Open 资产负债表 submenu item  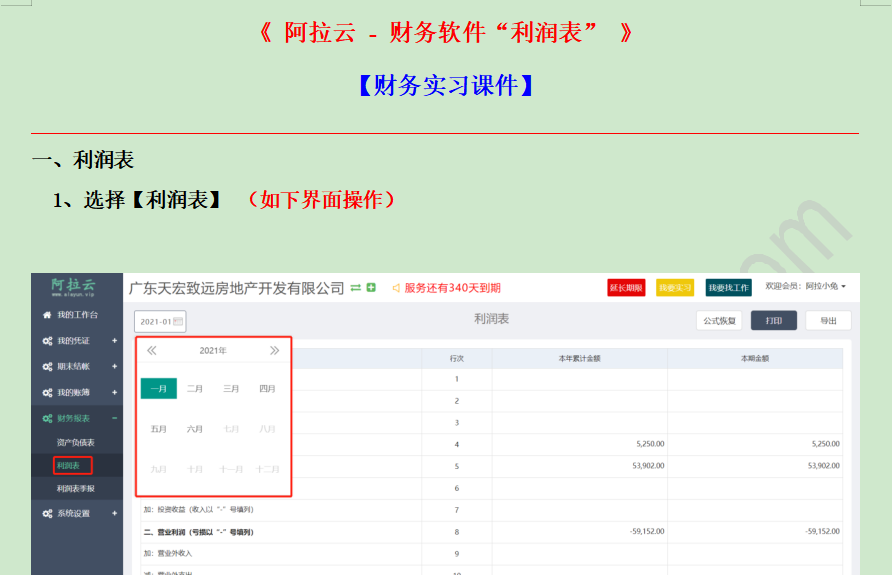click(x=76, y=442)
